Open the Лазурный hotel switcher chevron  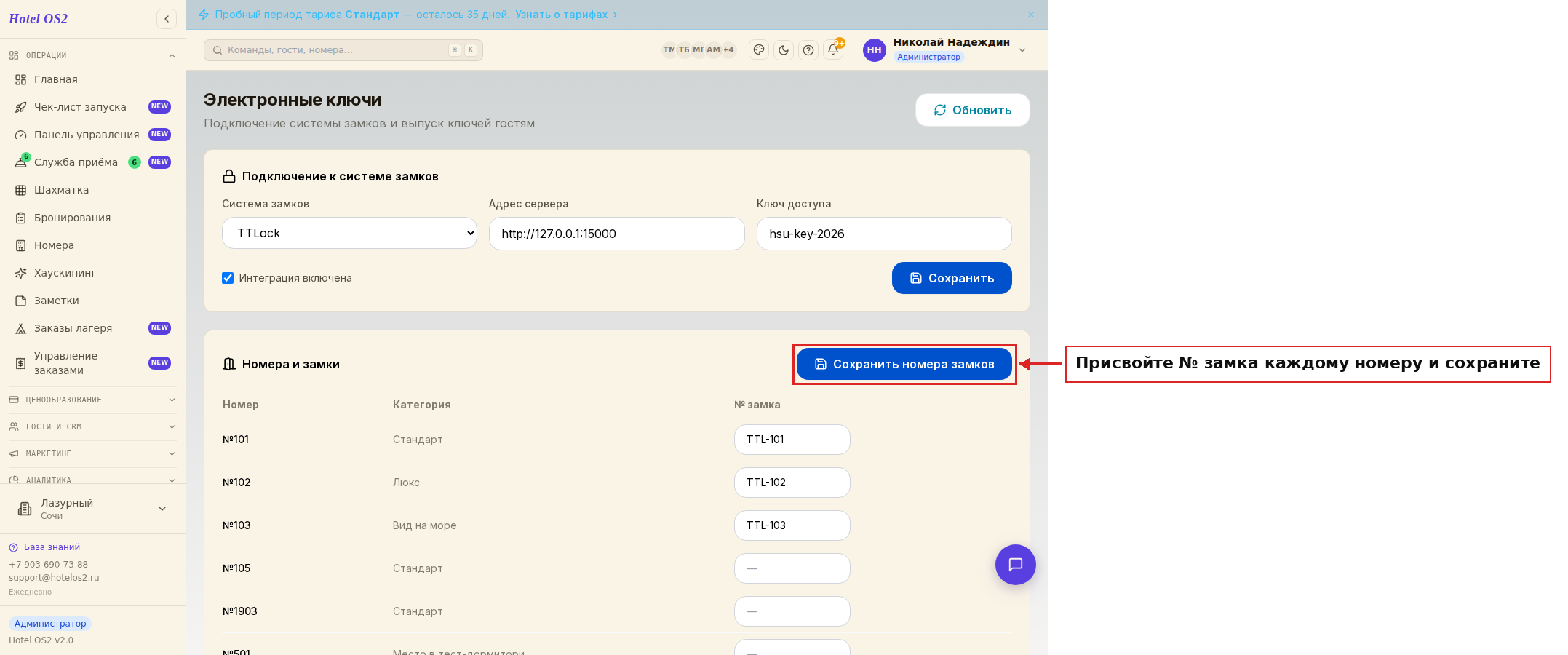point(162,509)
